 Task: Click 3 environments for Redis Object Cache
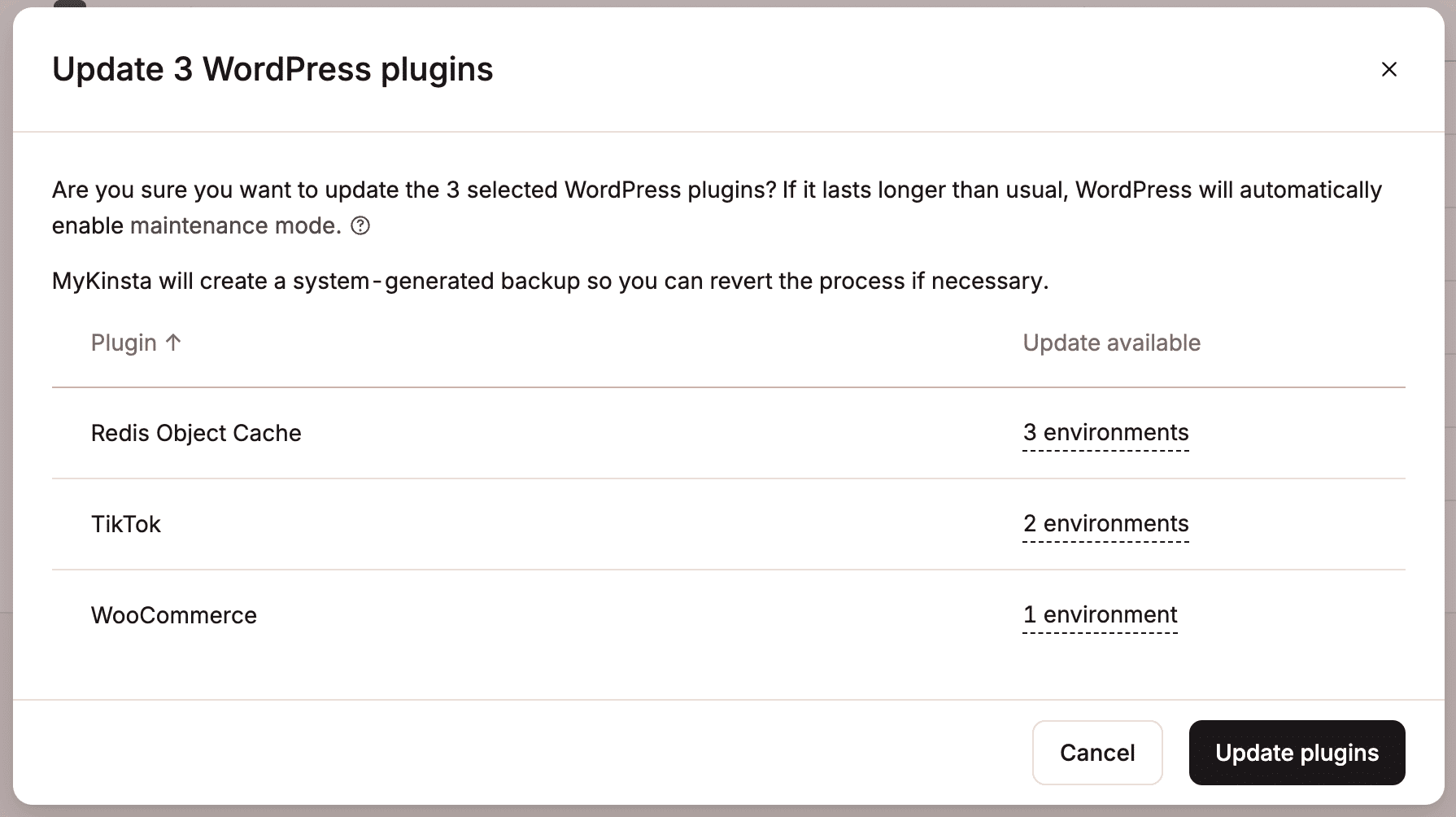[1105, 432]
